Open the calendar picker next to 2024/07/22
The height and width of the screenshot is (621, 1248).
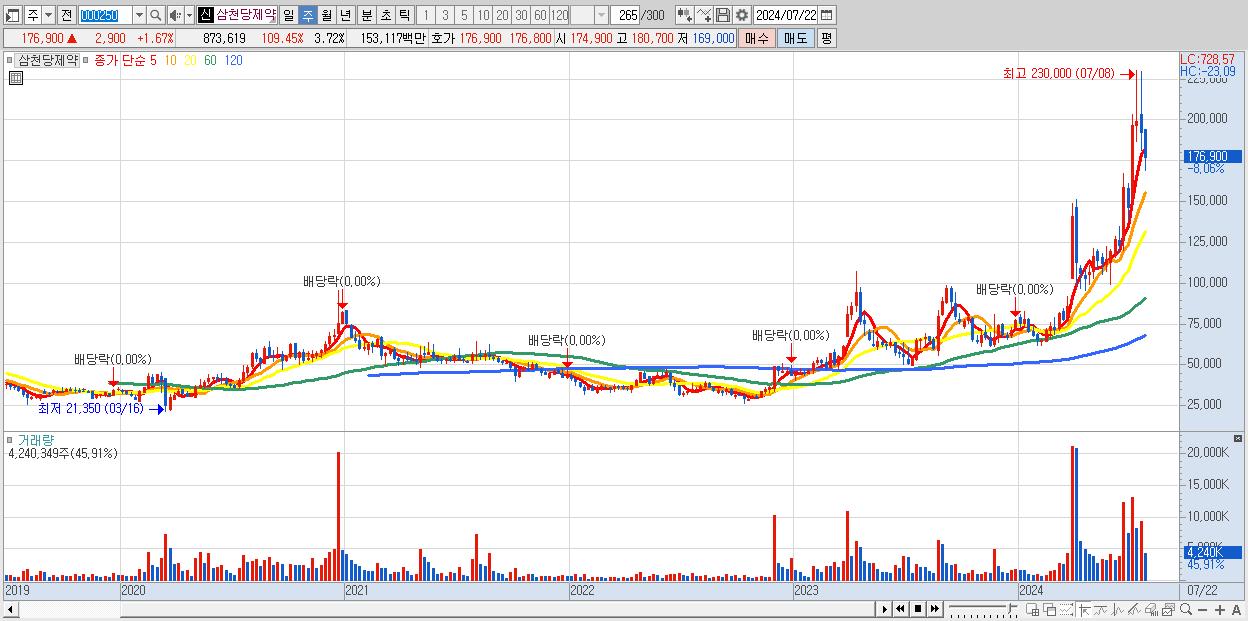pos(827,15)
